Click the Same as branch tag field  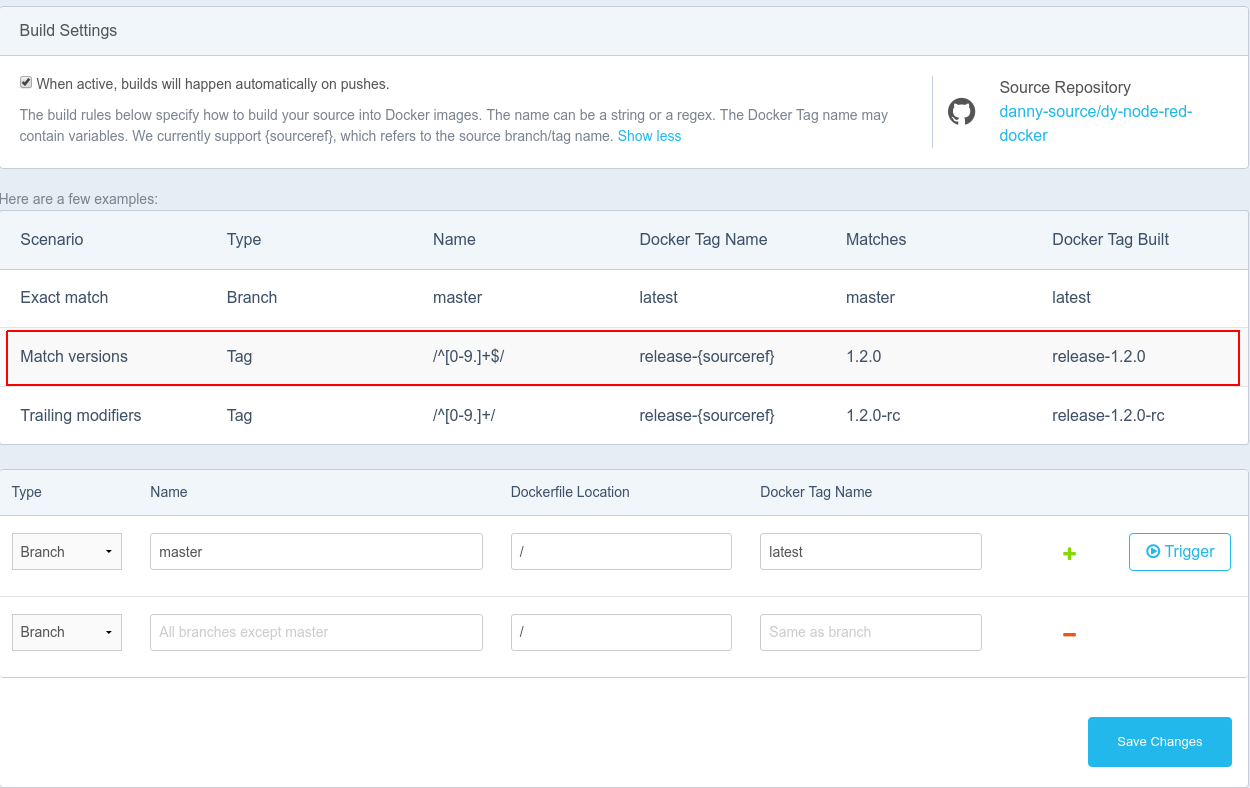click(x=870, y=632)
